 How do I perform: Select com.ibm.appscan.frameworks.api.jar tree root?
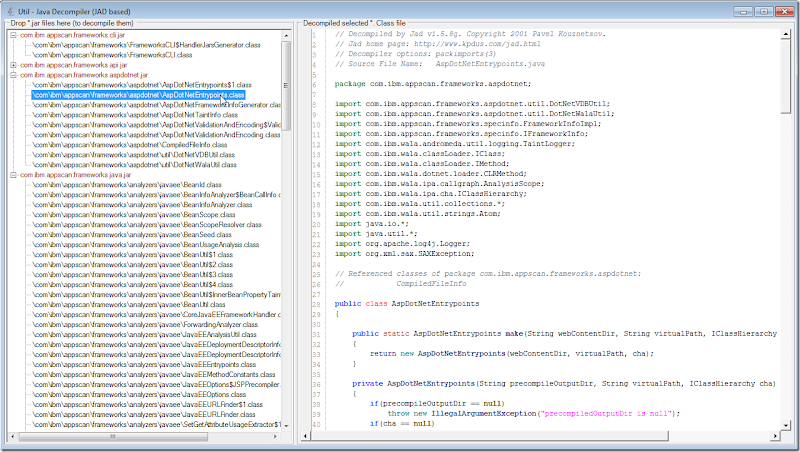pyautogui.click(x=73, y=65)
